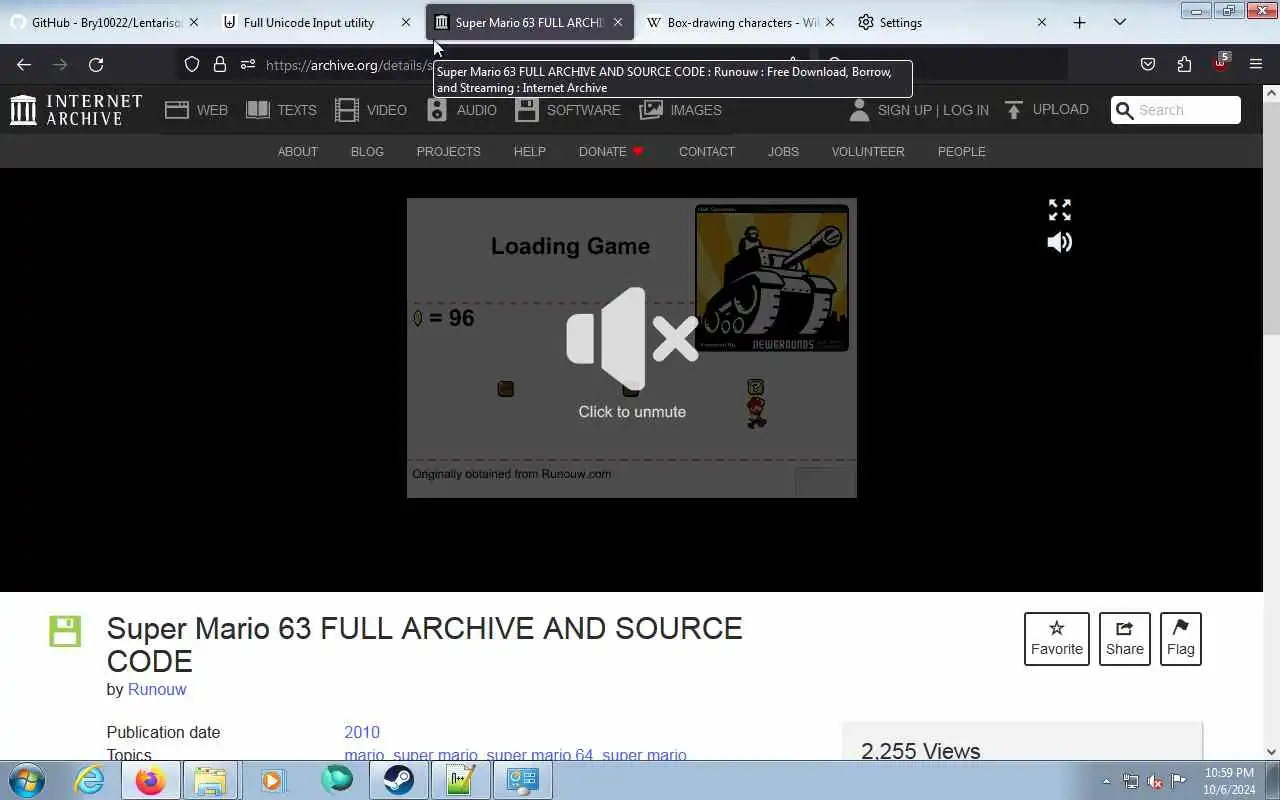The width and height of the screenshot is (1280, 800).
Task: Open the Images picture icon
Action: pyautogui.click(x=651, y=110)
